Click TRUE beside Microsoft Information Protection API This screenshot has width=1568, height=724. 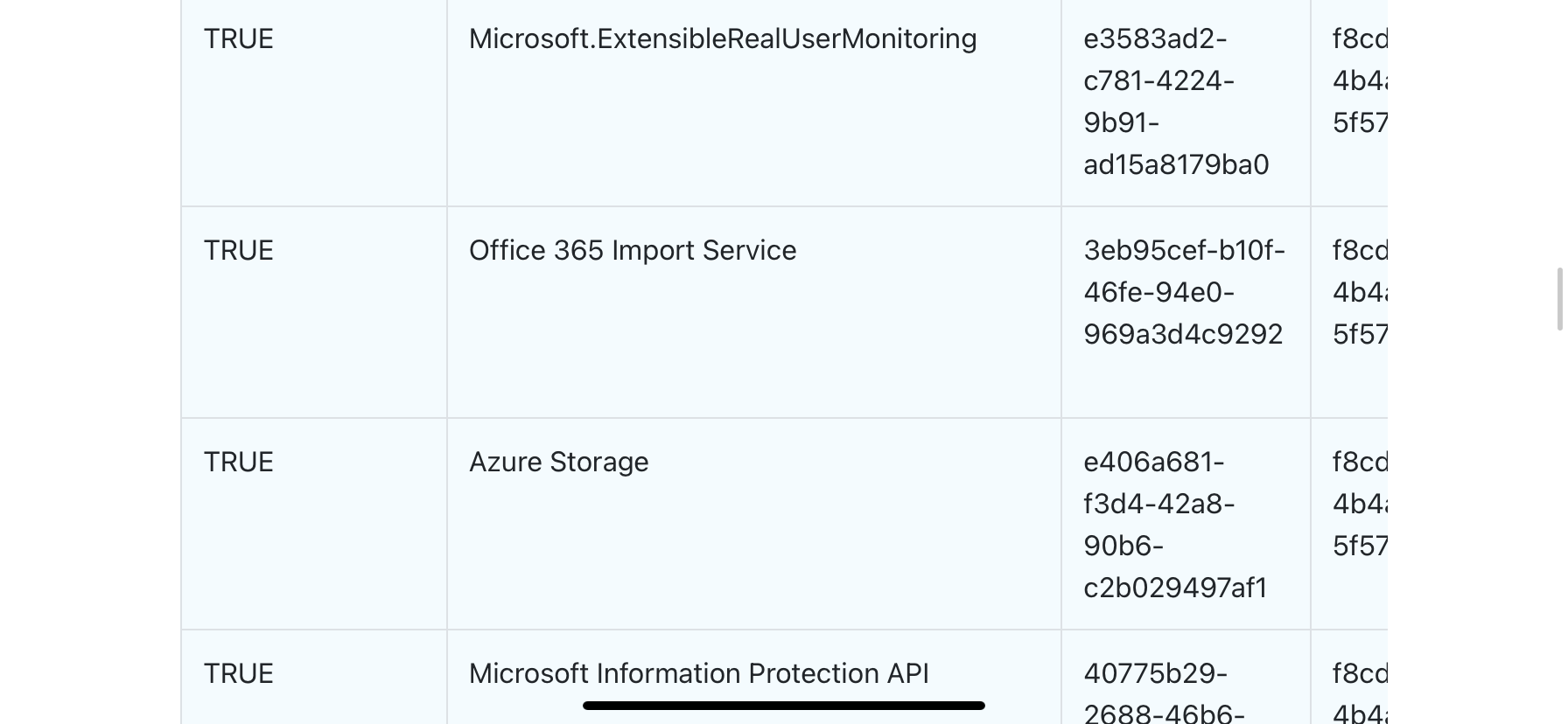tap(239, 674)
